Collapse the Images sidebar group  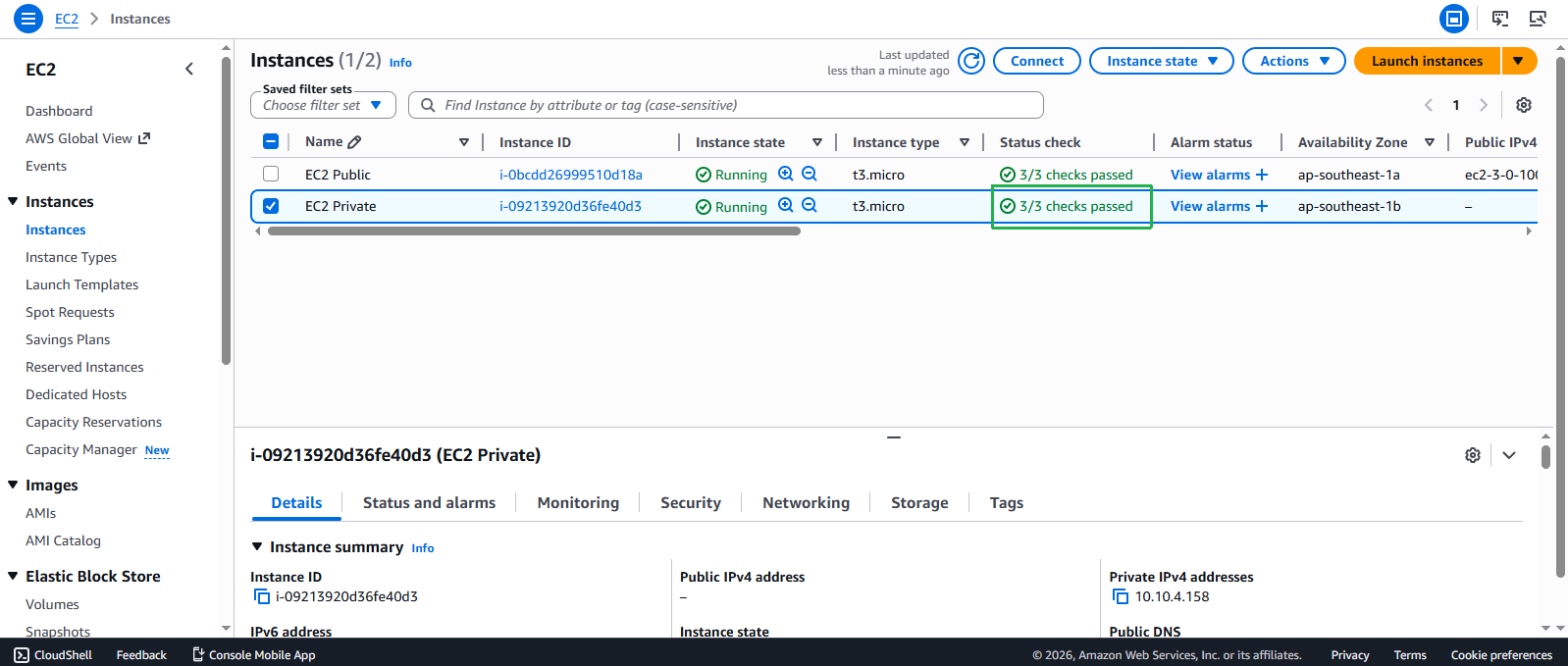tap(13, 485)
